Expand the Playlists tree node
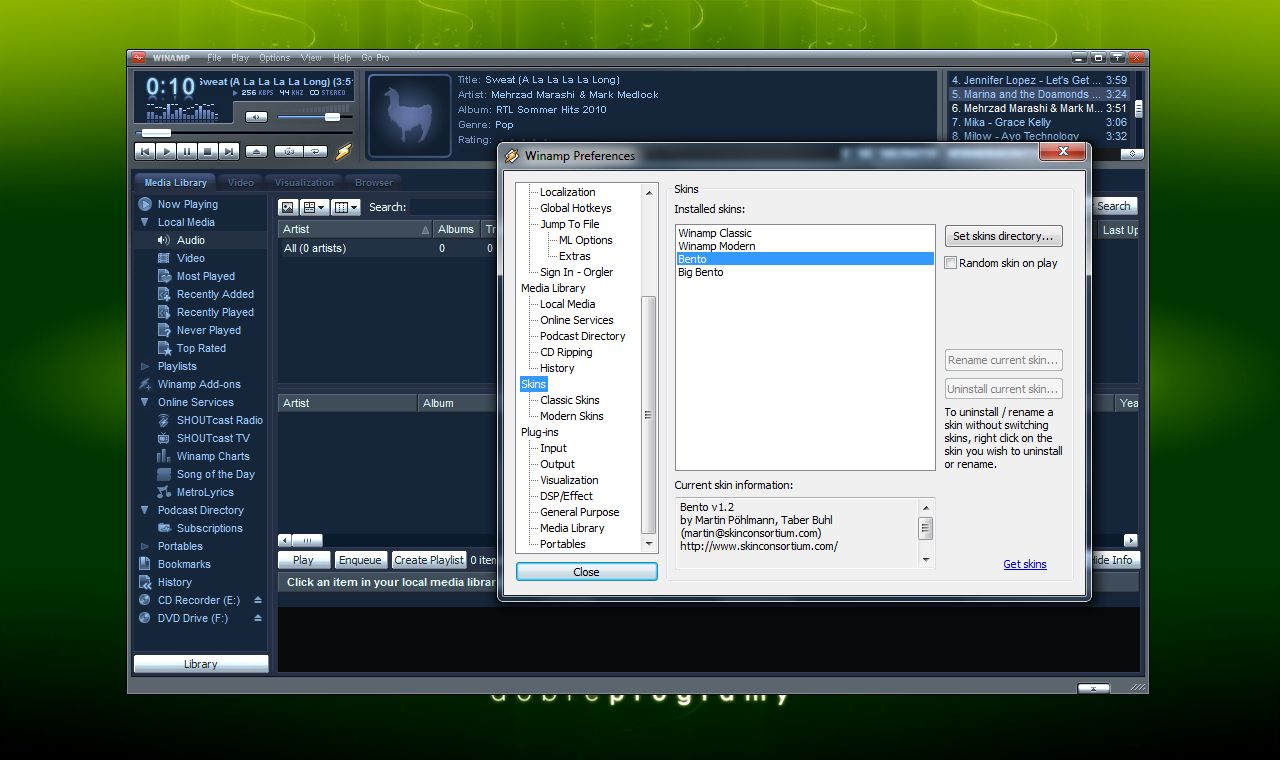This screenshot has width=1280, height=760. (x=145, y=366)
